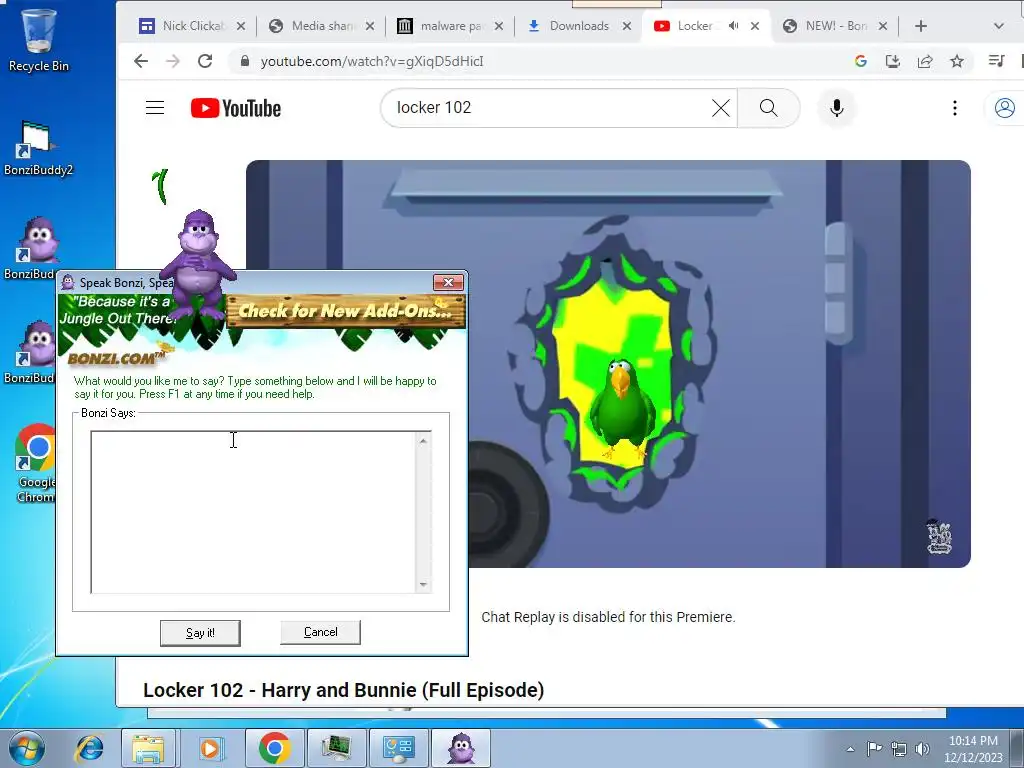Go forward in the Chrome browser
1024x768 pixels.
pyautogui.click(x=172, y=61)
